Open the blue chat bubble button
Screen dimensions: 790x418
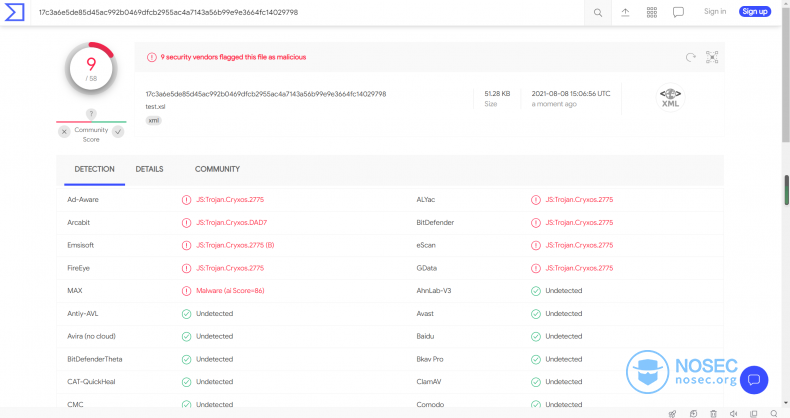pos(754,380)
